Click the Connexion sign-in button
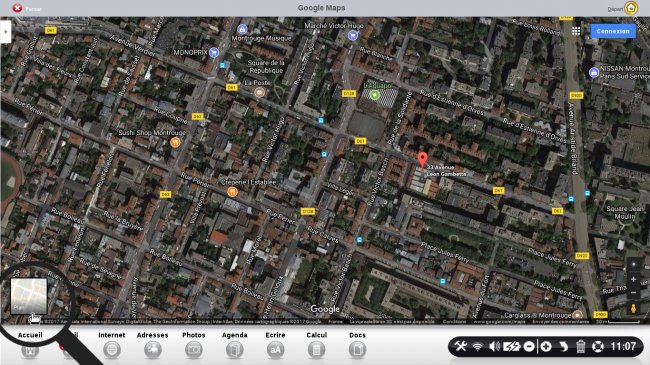Viewport: 650px width, 365px height. click(x=613, y=31)
